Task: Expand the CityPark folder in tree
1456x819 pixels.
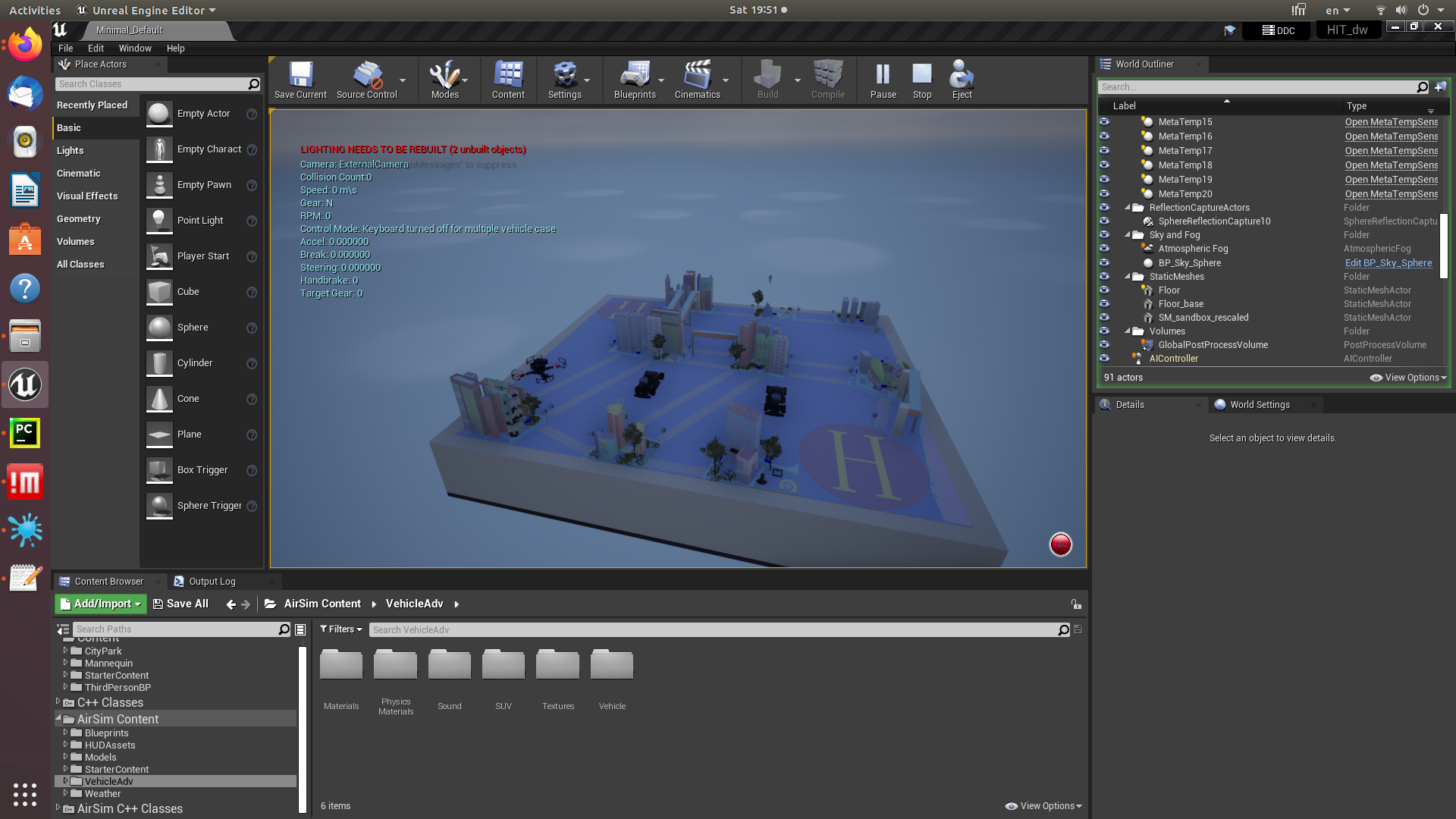Action: coord(65,651)
